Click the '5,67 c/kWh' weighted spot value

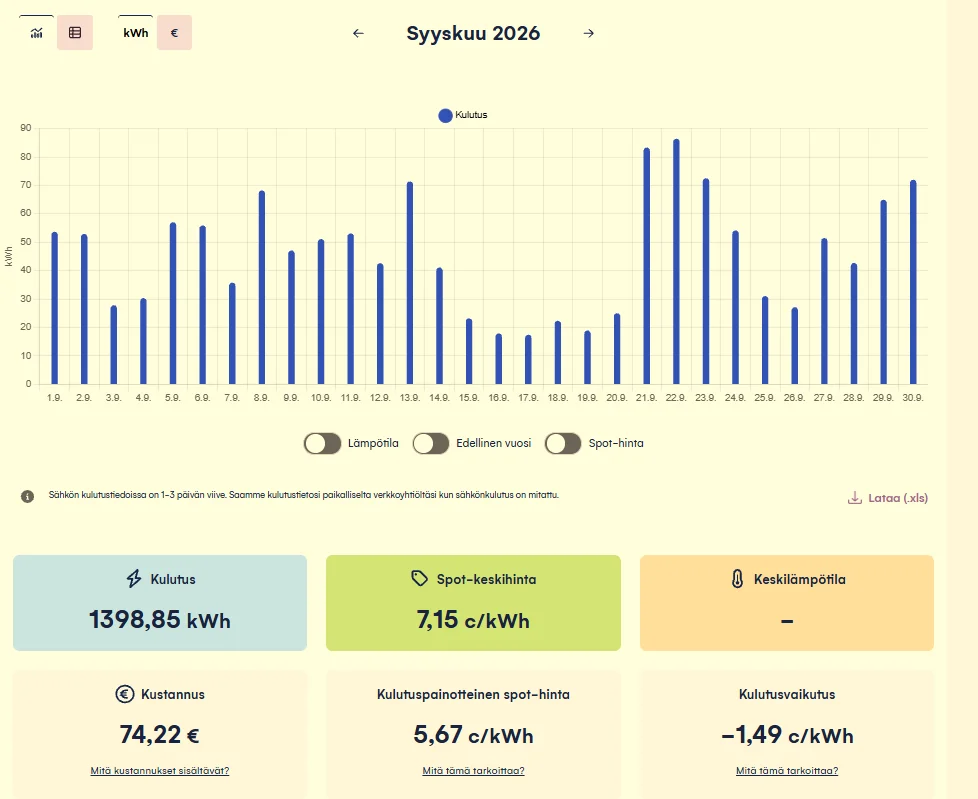[x=473, y=735]
